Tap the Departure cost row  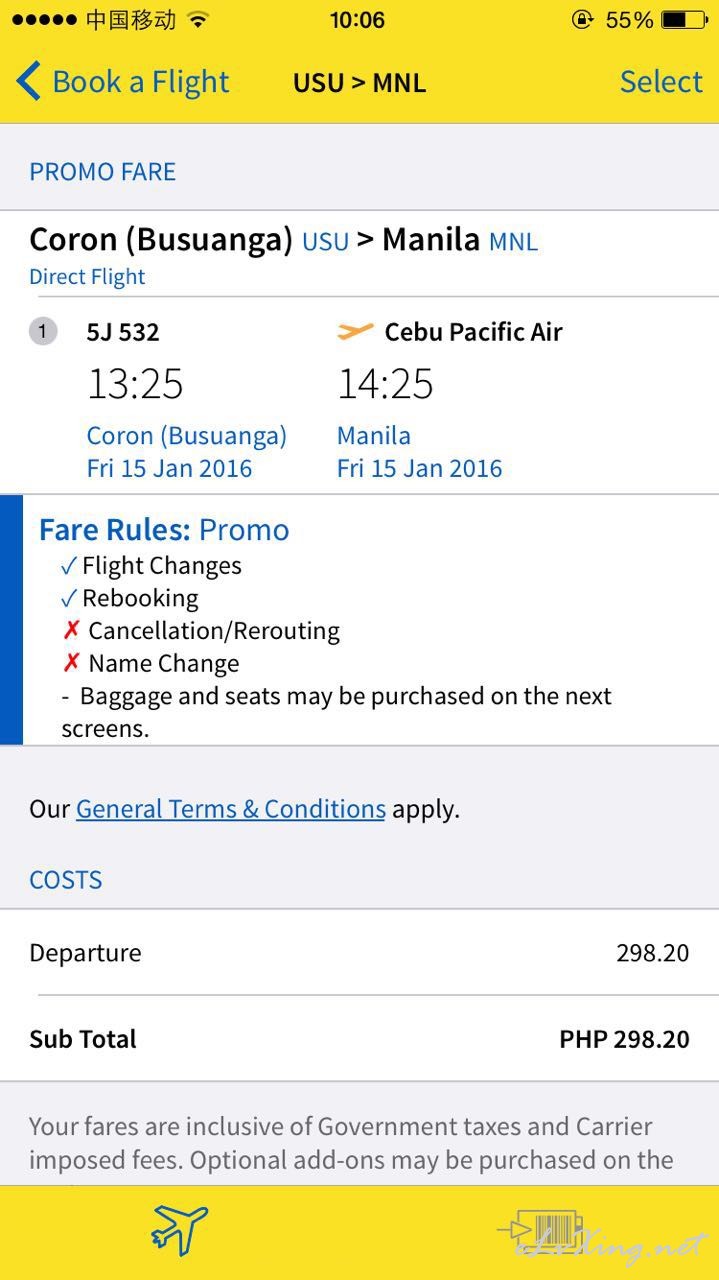point(359,953)
